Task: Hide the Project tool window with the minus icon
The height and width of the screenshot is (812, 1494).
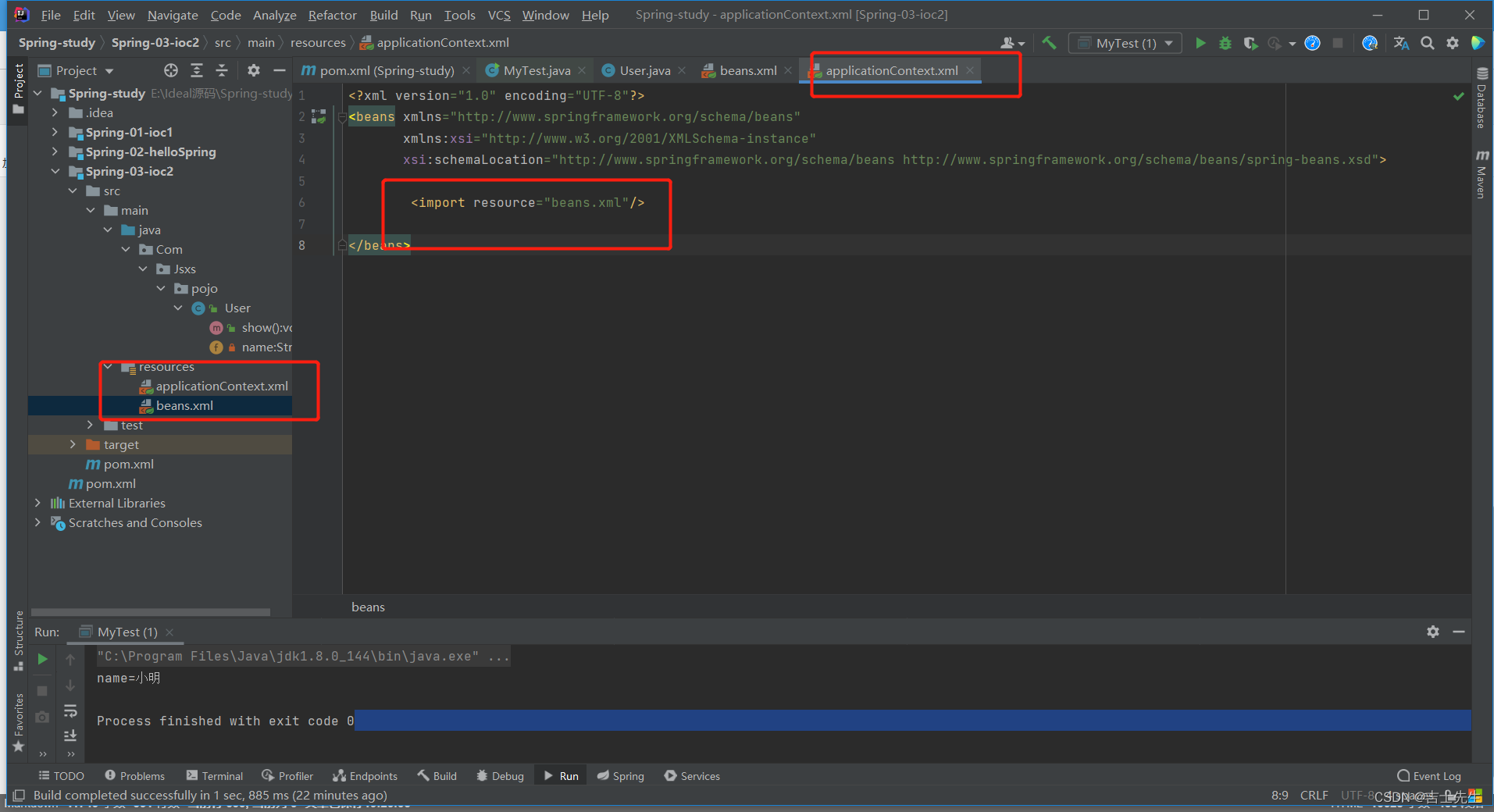Action: [279, 70]
